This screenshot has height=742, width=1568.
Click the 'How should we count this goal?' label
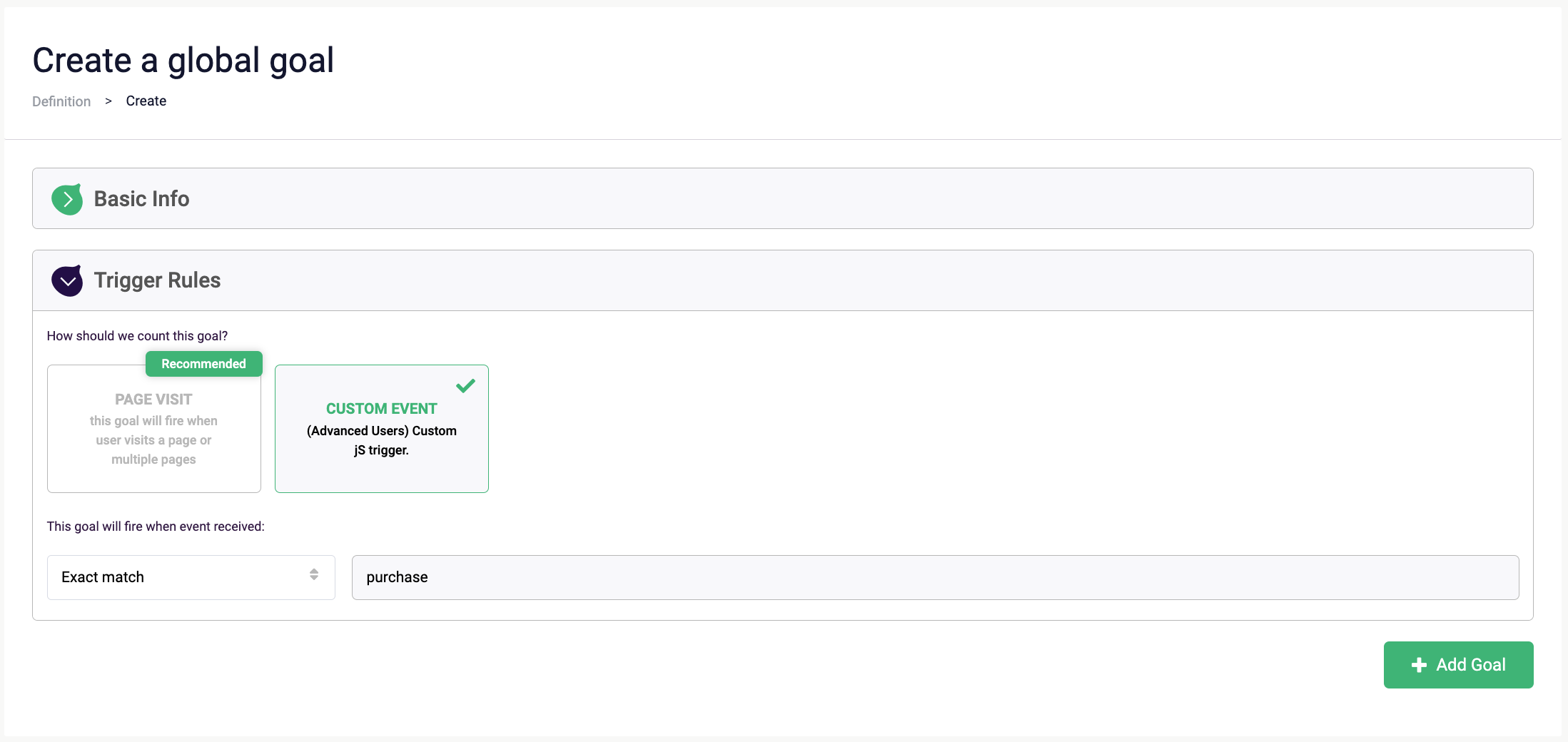coord(138,336)
